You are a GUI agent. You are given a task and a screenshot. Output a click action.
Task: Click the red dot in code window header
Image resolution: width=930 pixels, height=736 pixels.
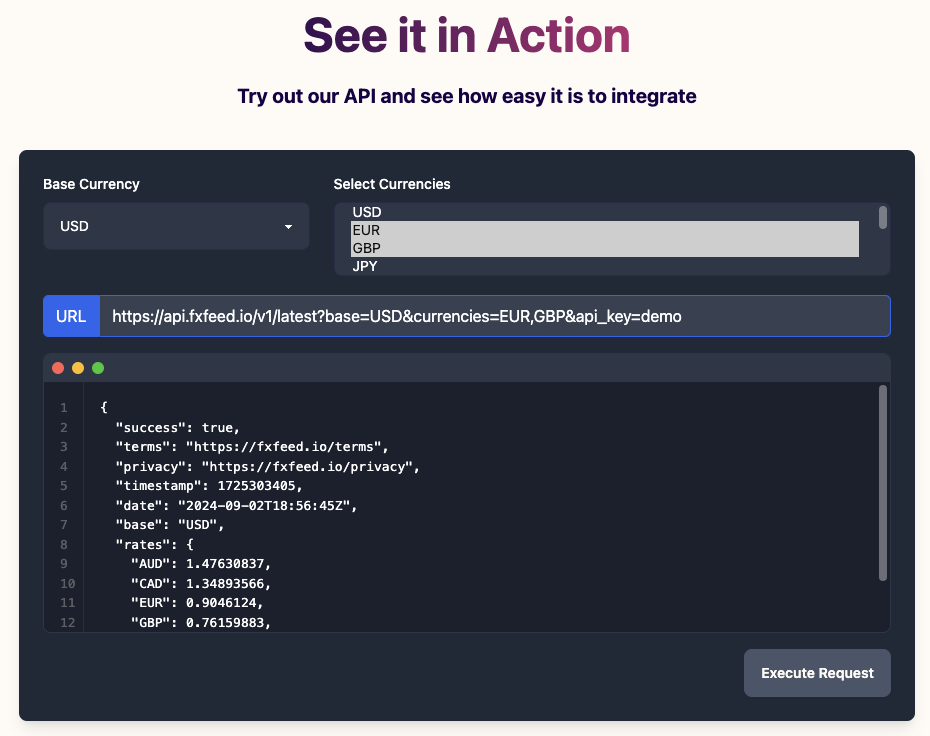(58, 368)
